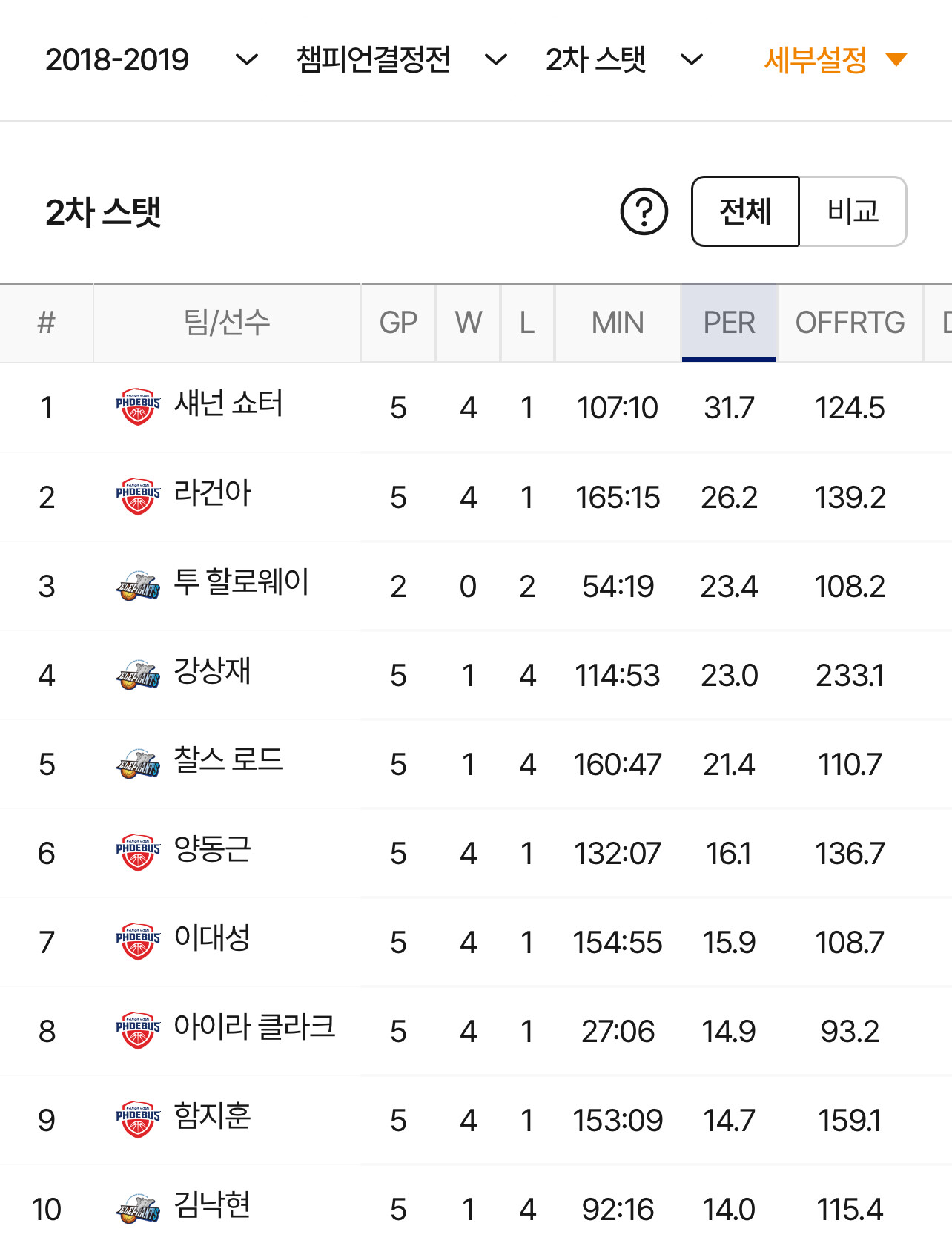
Task: Click Elephants logo beside 투 할로웨이
Action: tap(138, 586)
